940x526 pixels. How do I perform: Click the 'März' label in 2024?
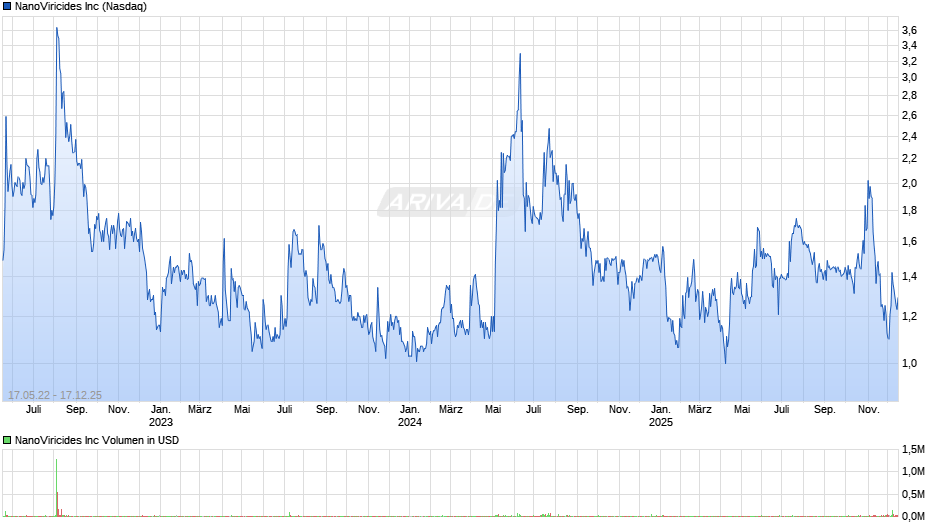point(451,410)
